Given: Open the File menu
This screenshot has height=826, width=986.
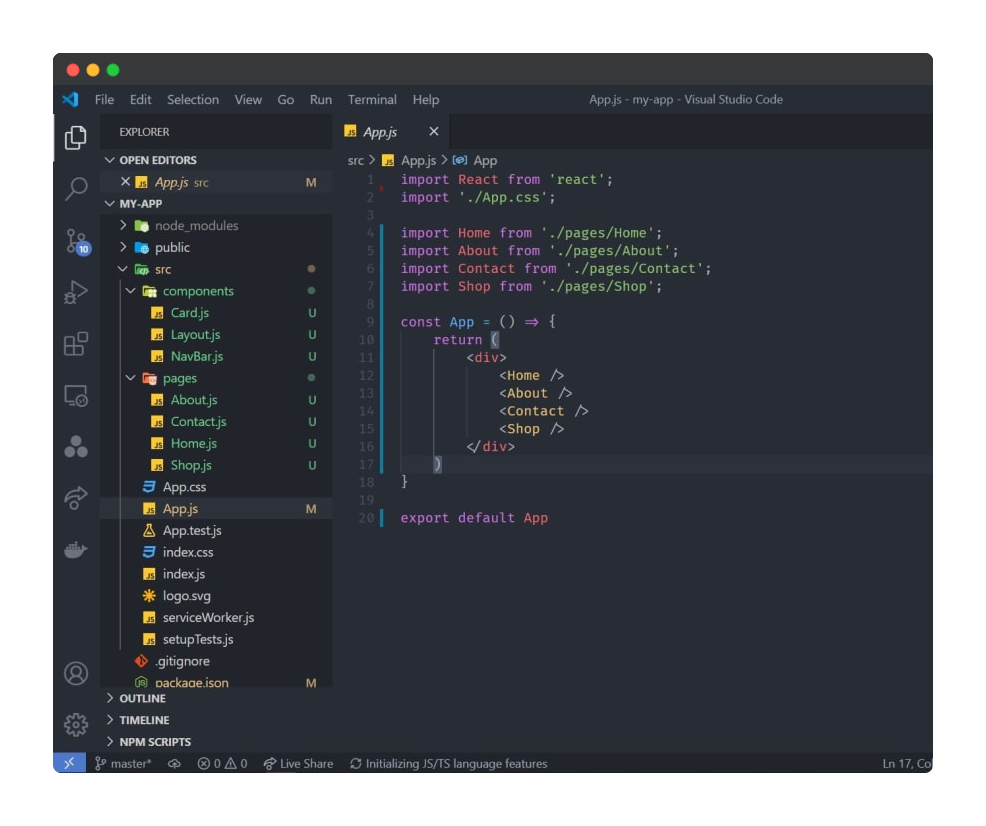Looking at the screenshot, I should point(104,99).
